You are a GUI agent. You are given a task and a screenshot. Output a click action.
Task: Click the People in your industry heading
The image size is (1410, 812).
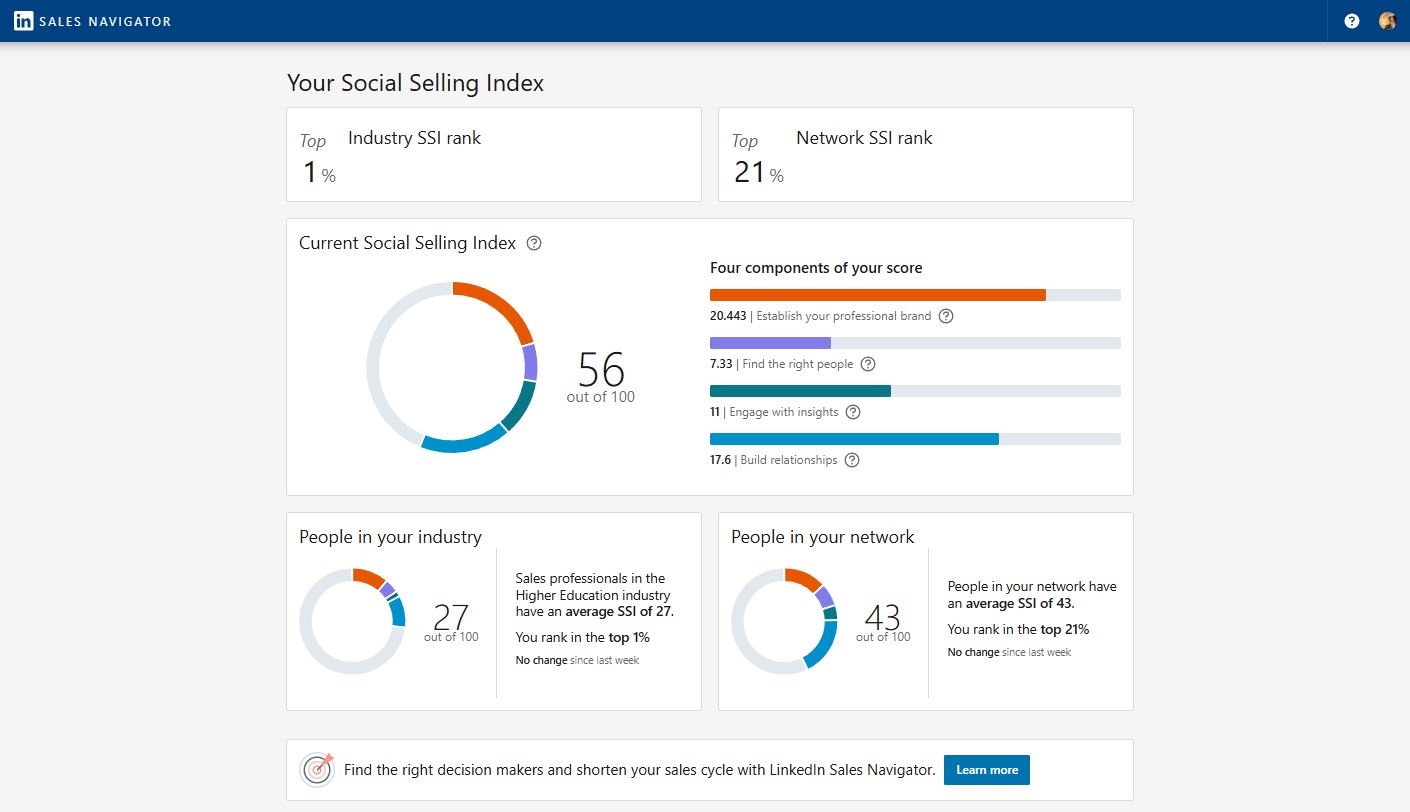click(390, 537)
